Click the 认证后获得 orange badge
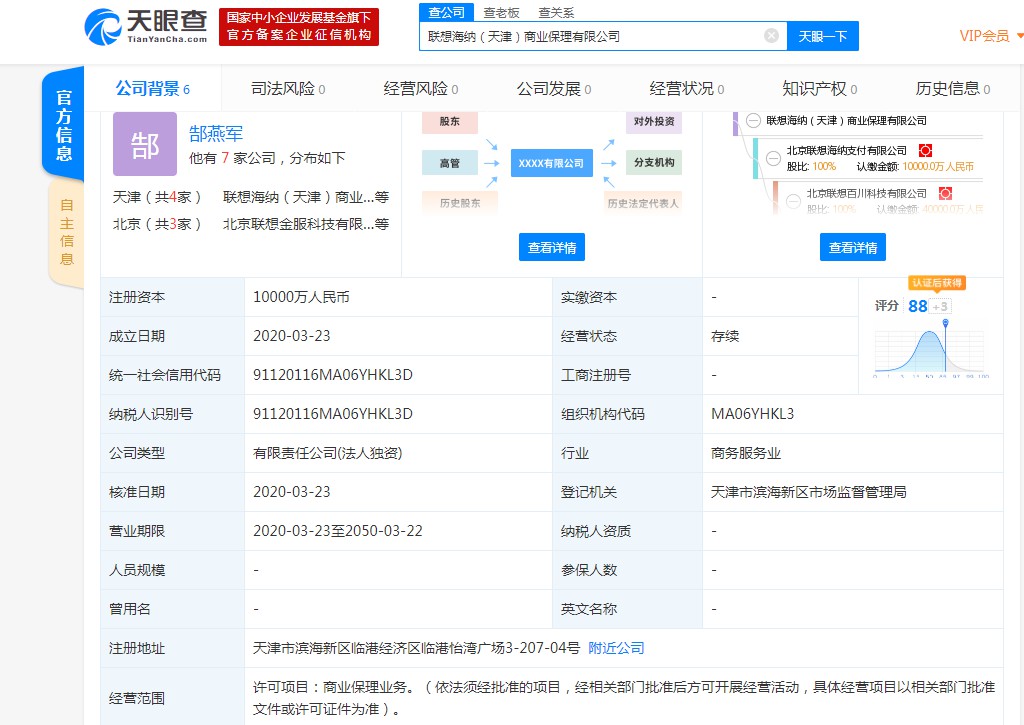 pyautogui.click(x=937, y=283)
